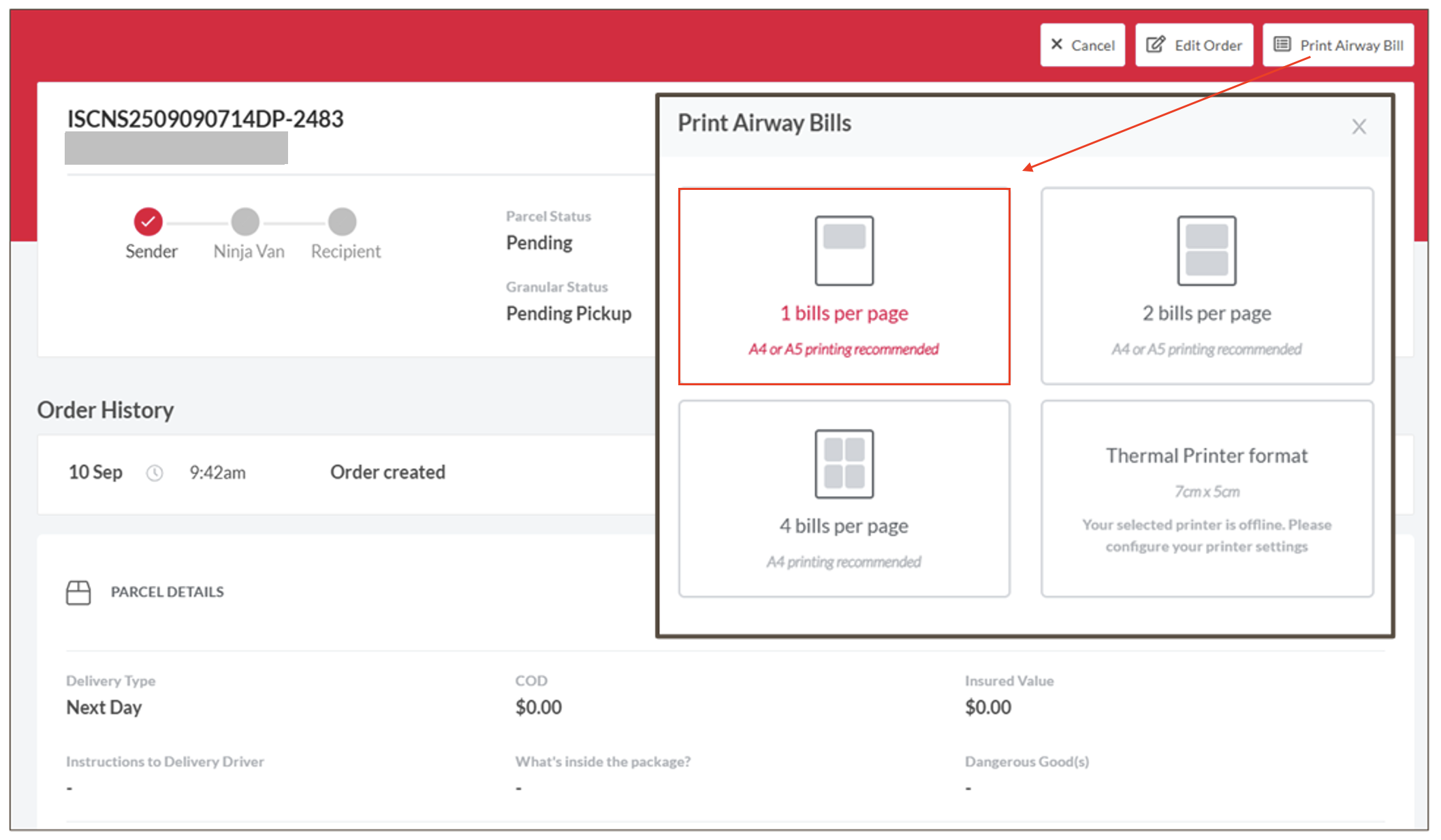
Task: Click the parcel box icon
Action: click(78, 592)
